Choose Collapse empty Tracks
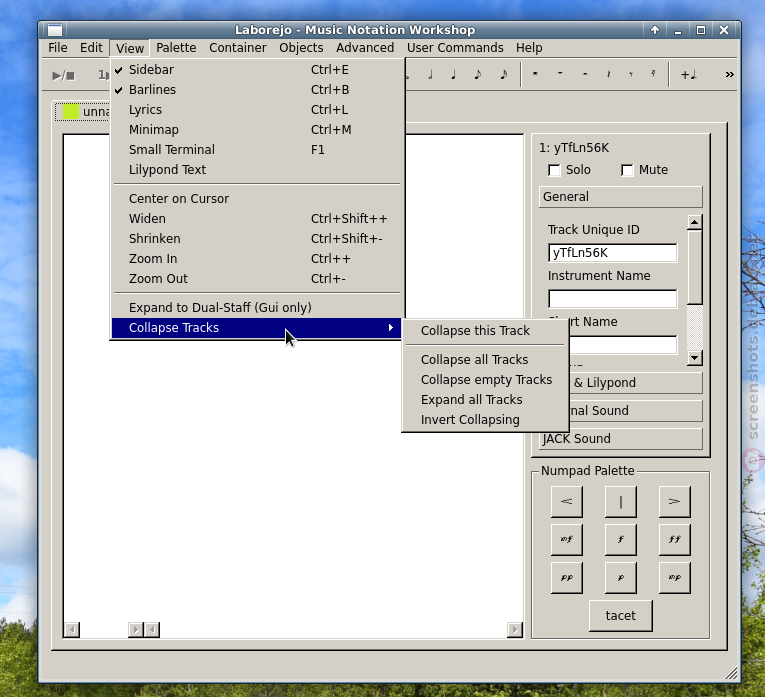765x697 pixels. pos(485,380)
